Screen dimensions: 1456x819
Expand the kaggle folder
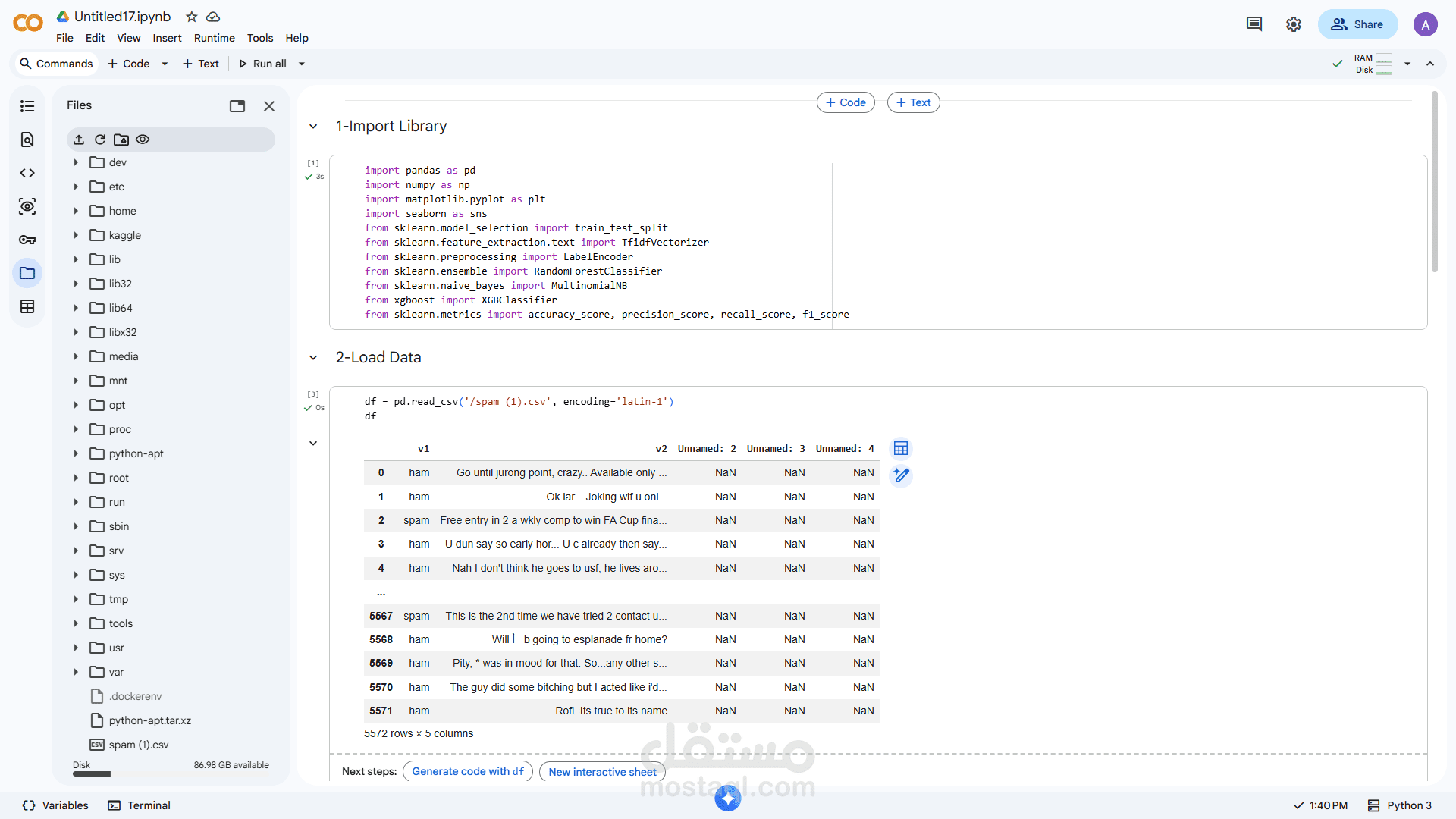tap(76, 235)
